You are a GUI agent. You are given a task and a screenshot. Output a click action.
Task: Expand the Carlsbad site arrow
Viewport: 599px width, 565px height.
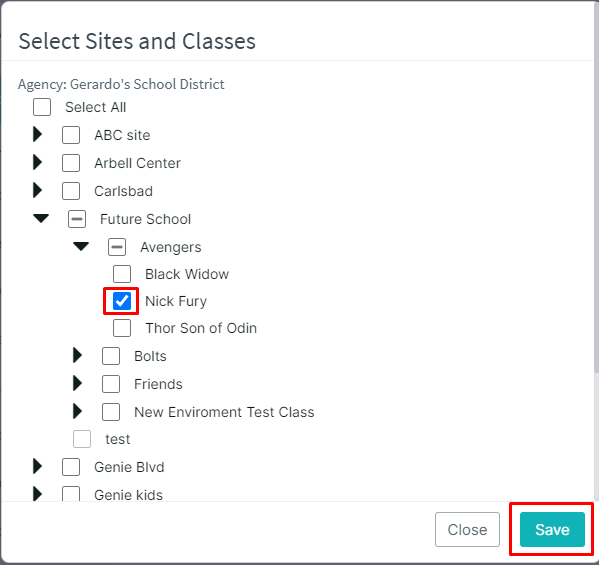click(x=37, y=190)
